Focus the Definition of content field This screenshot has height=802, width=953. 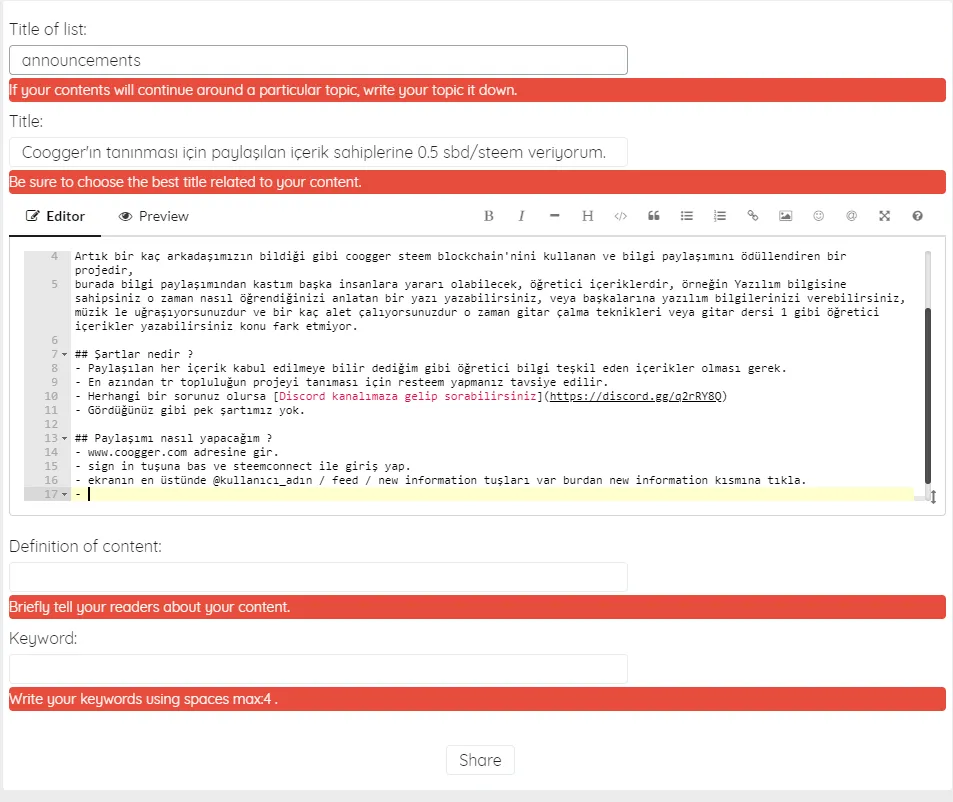[318, 577]
